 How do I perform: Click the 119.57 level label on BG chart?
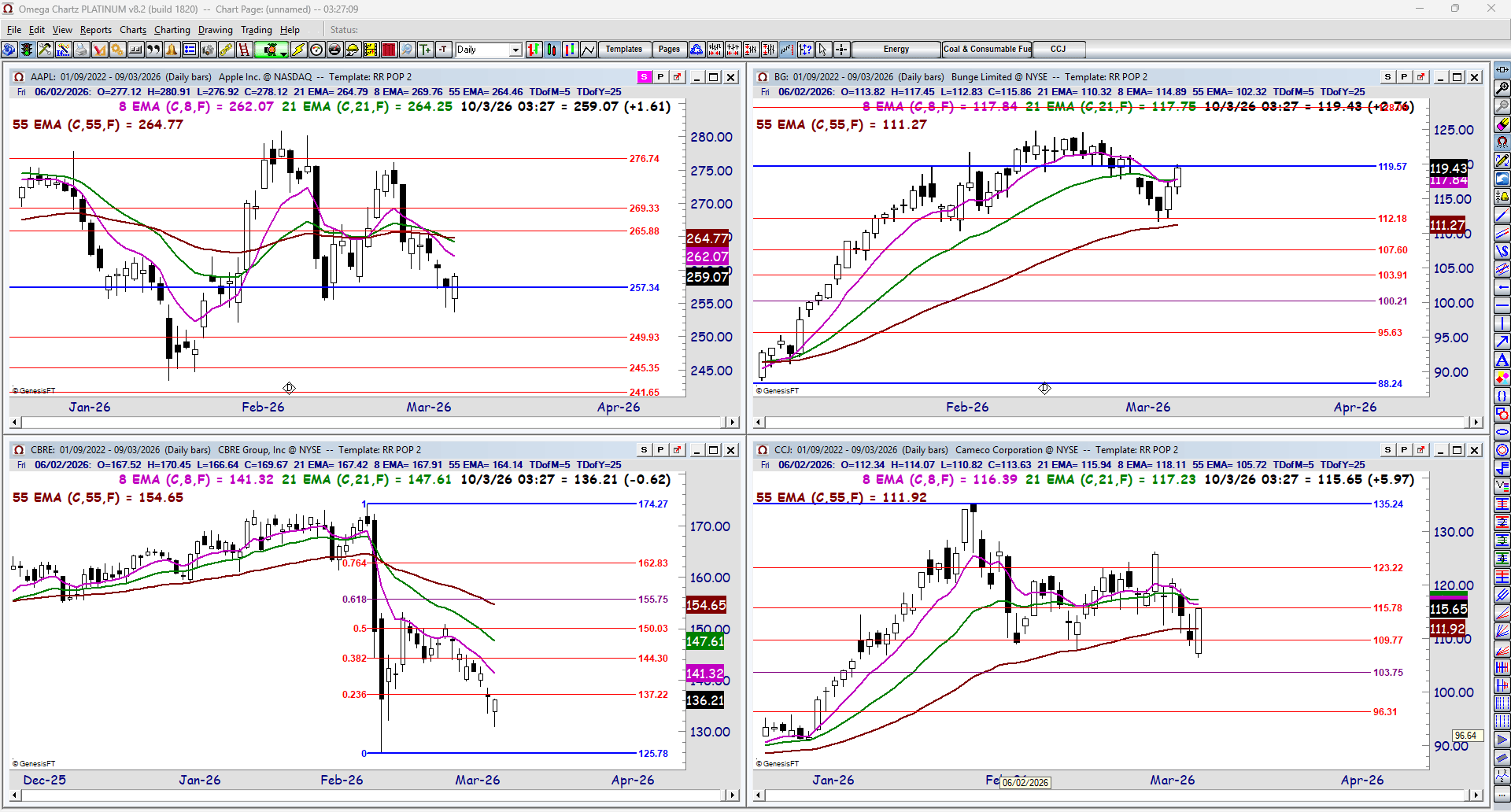click(1392, 167)
